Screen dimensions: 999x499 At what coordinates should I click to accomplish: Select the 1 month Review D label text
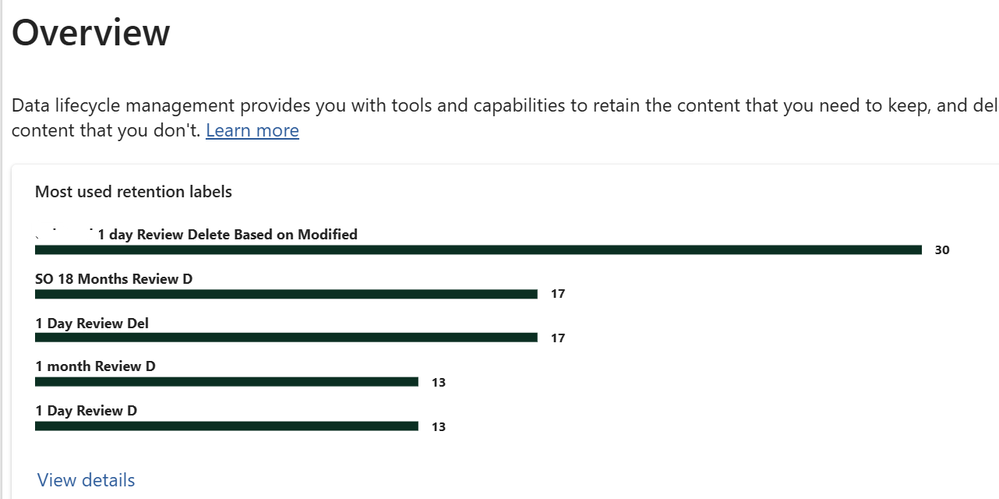[x=95, y=366]
